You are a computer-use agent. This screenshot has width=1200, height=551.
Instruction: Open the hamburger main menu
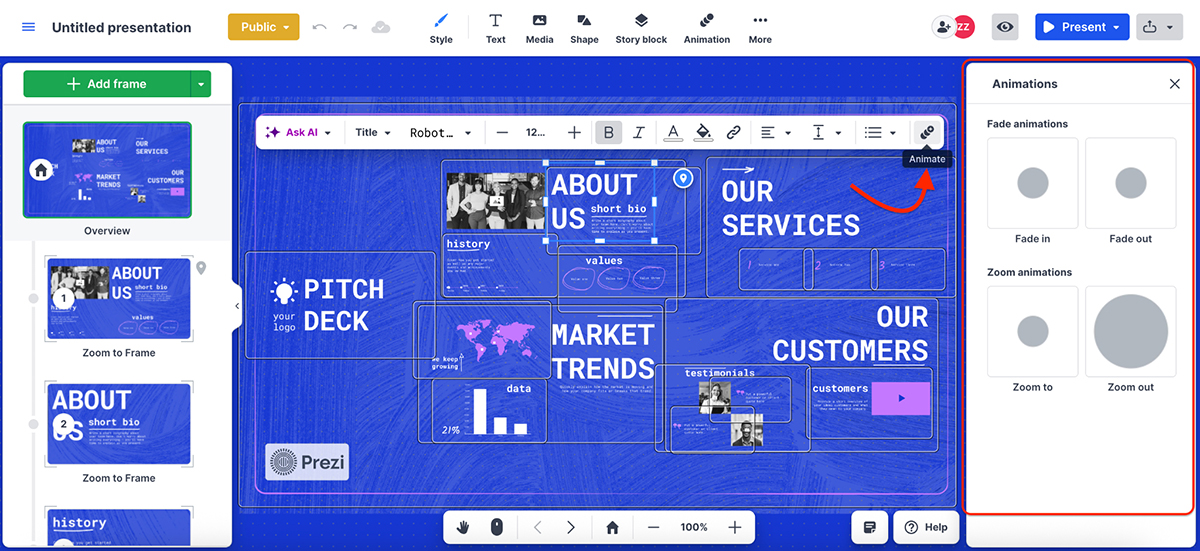[x=28, y=27]
